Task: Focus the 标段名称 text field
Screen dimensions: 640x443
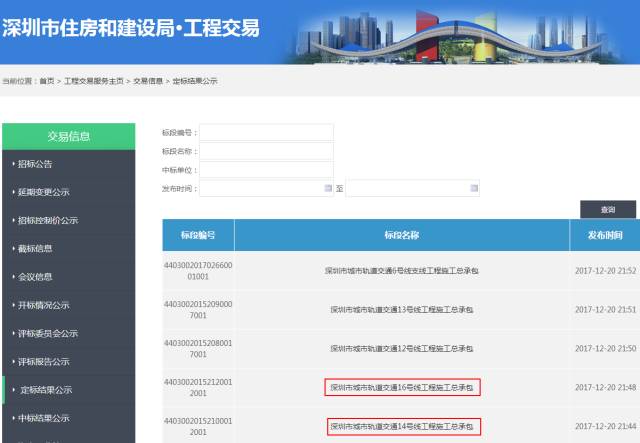Action: pos(266,151)
